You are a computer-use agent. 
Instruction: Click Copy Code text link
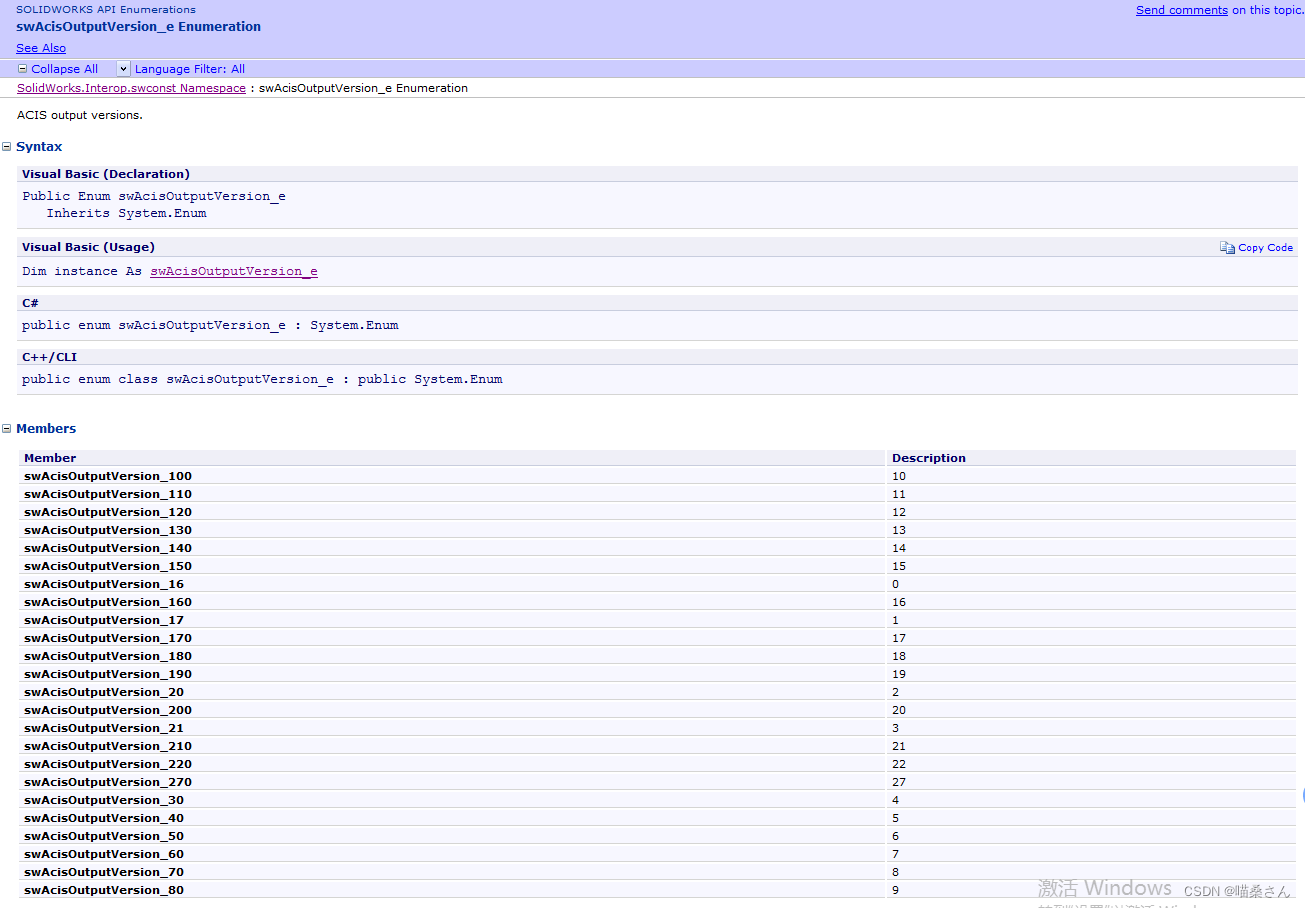click(1265, 247)
